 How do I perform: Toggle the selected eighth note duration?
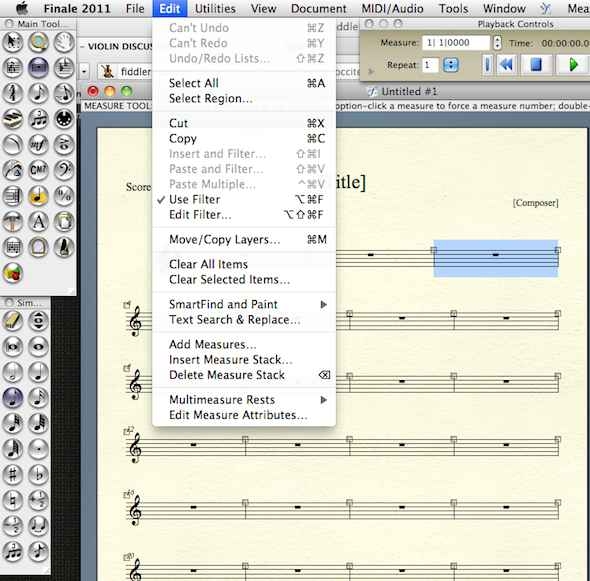tap(13, 397)
